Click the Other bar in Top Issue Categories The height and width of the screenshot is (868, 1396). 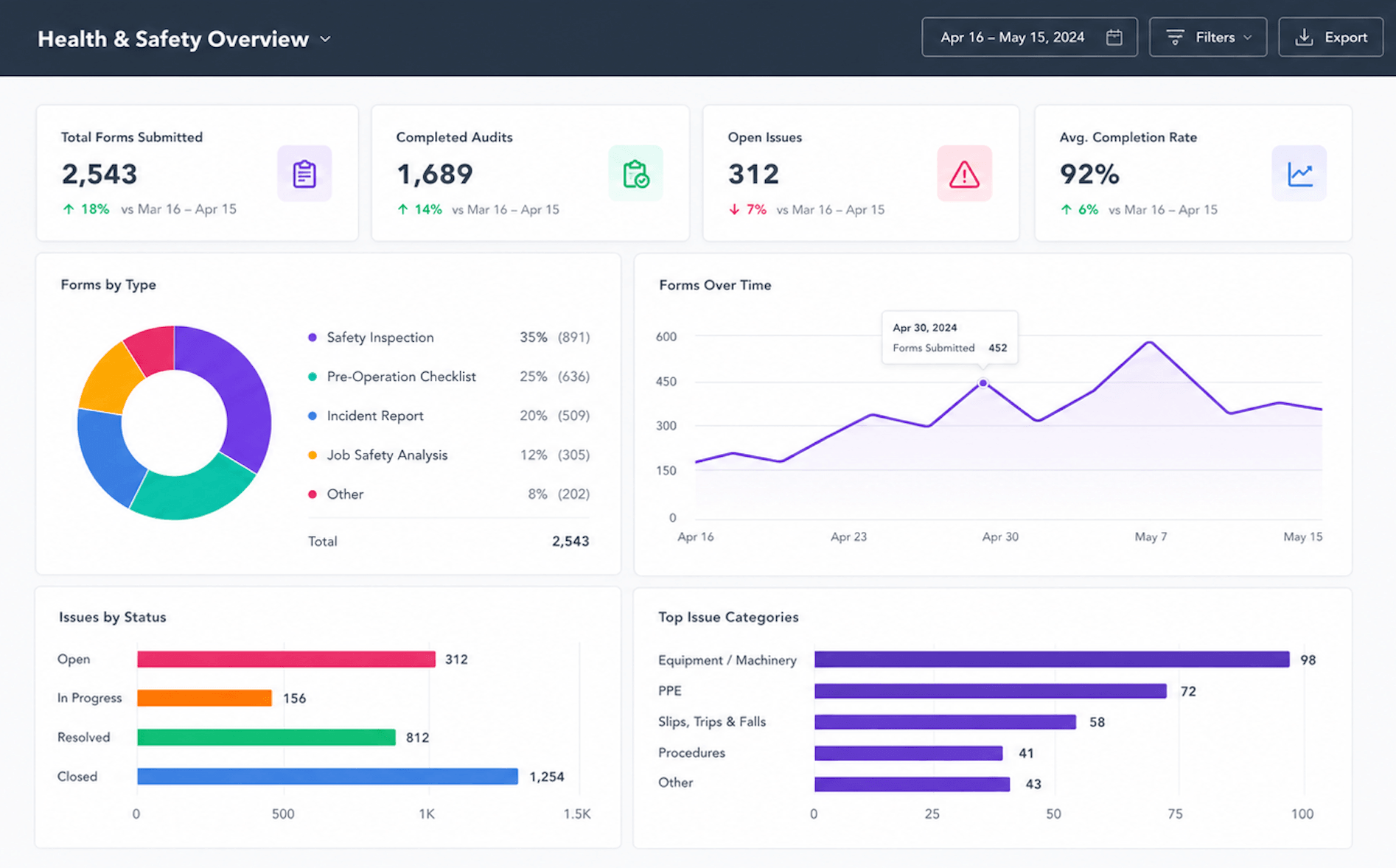tap(912, 784)
